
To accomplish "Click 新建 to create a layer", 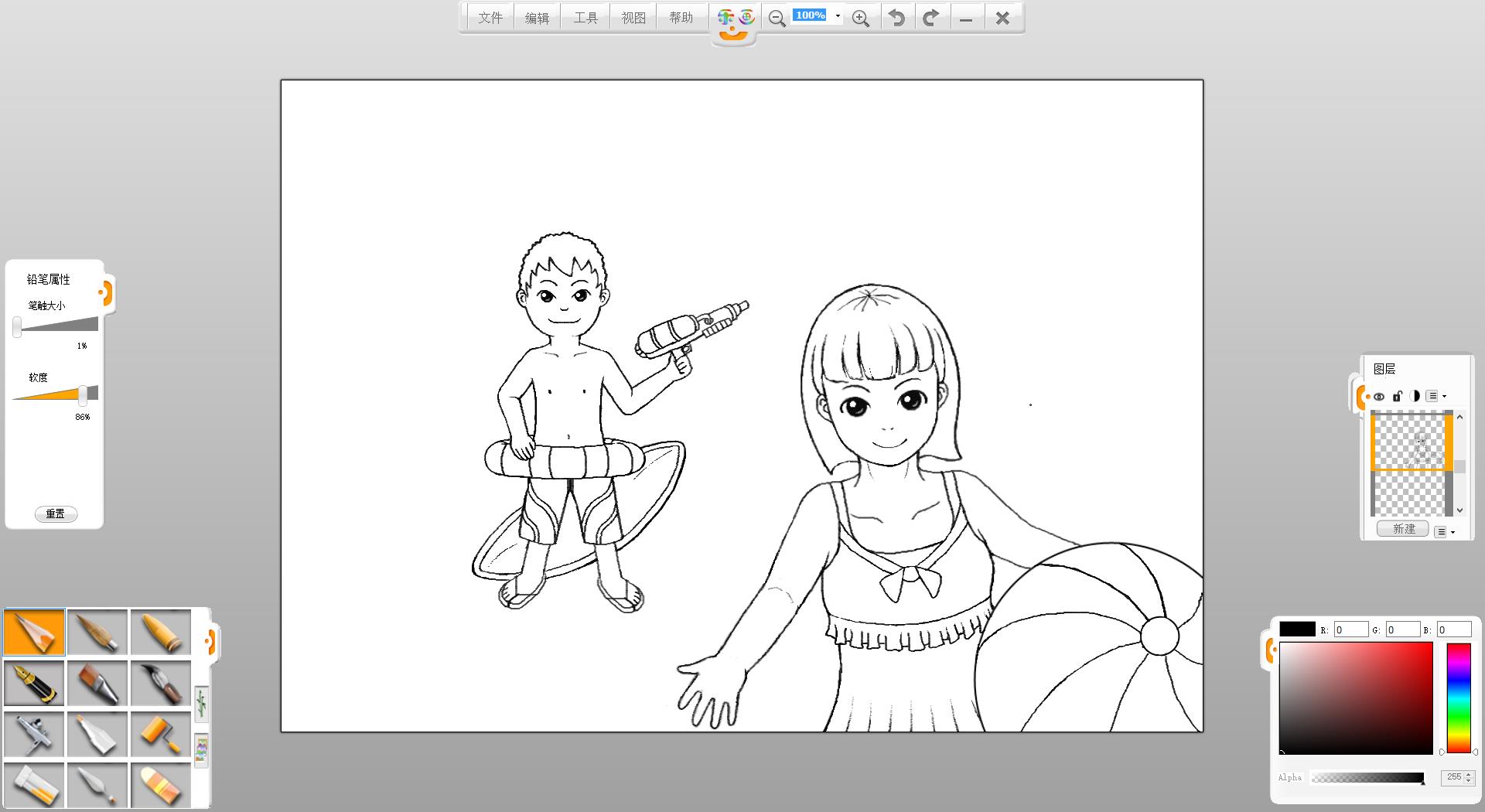I will pos(1403,529).
